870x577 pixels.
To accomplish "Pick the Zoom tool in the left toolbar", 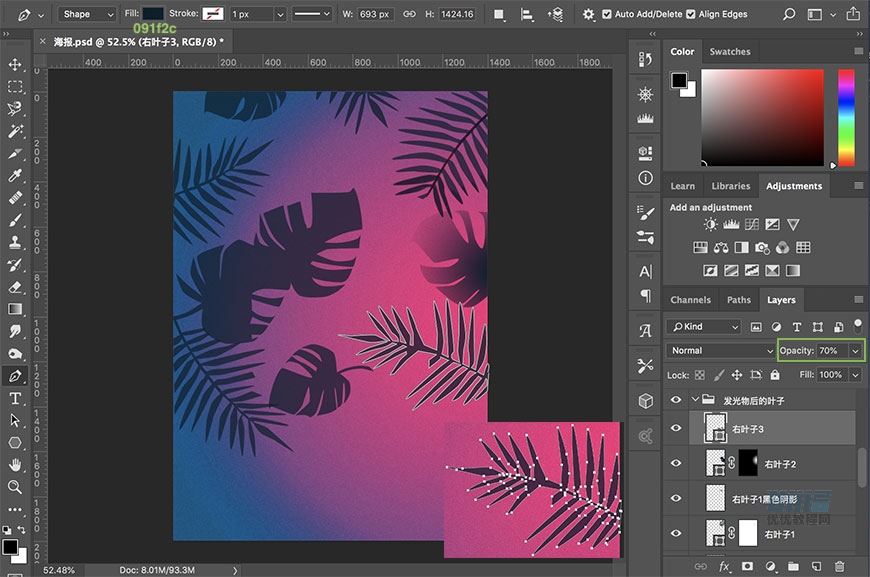I will tap(15, 487).
